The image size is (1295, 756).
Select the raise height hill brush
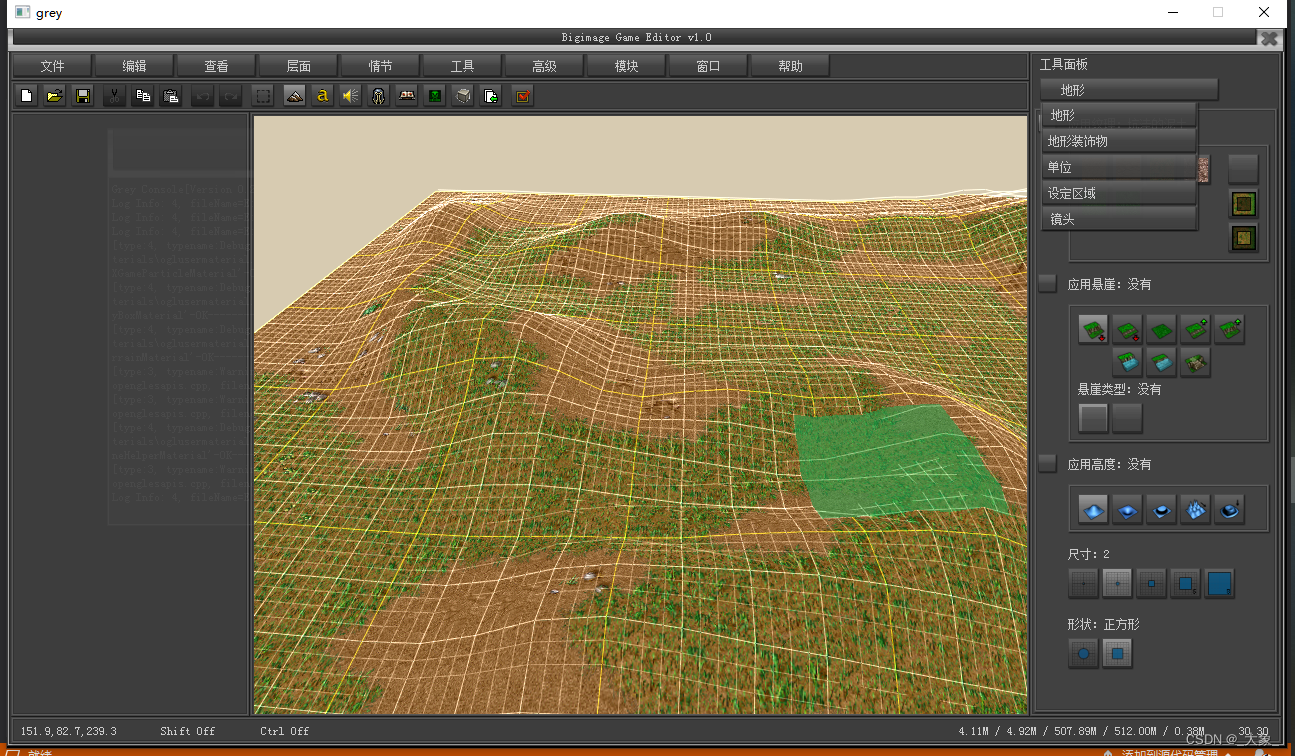pyautogui.click(x=1094, y=510)
